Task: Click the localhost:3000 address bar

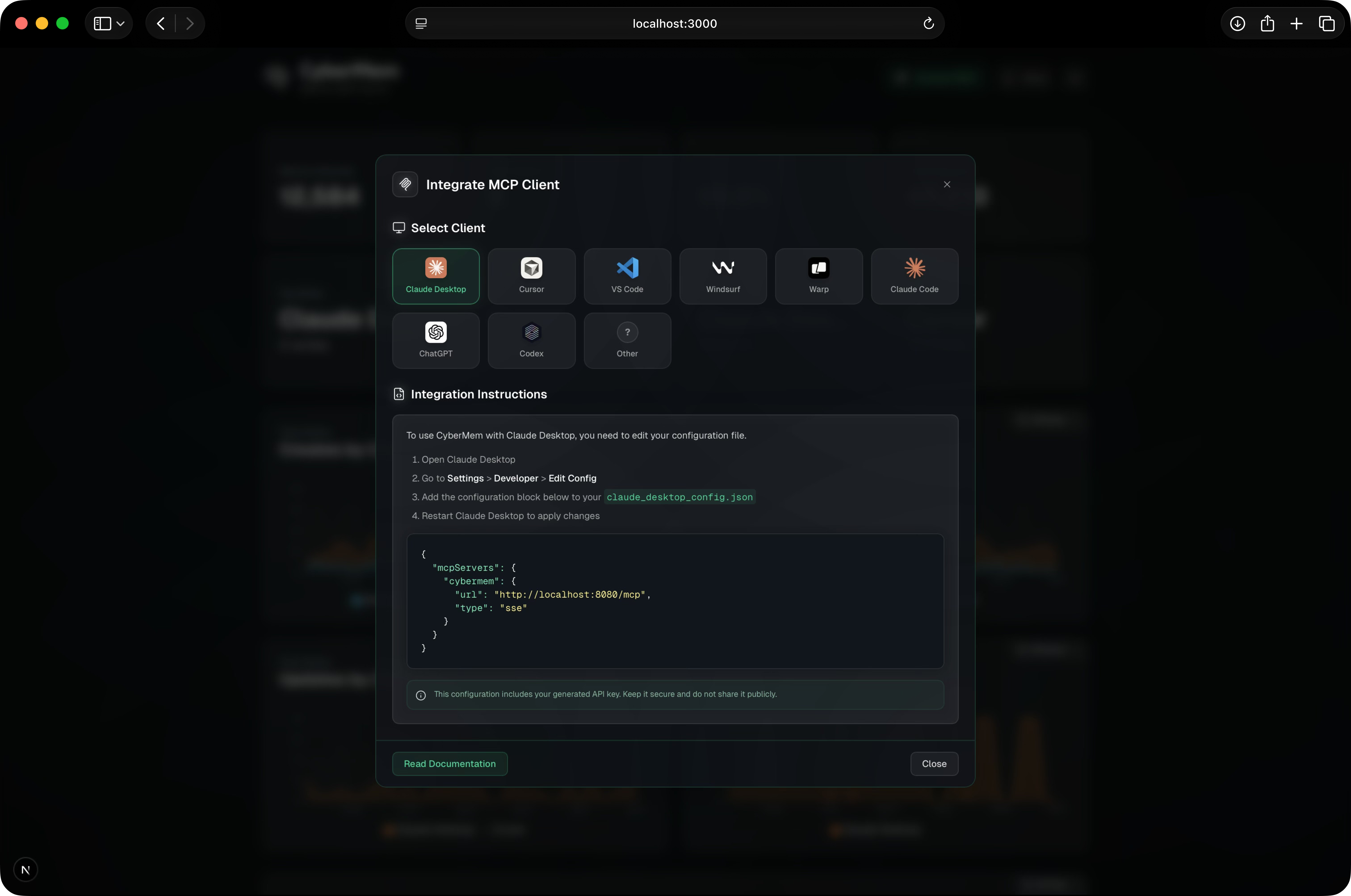Action: 674,23
